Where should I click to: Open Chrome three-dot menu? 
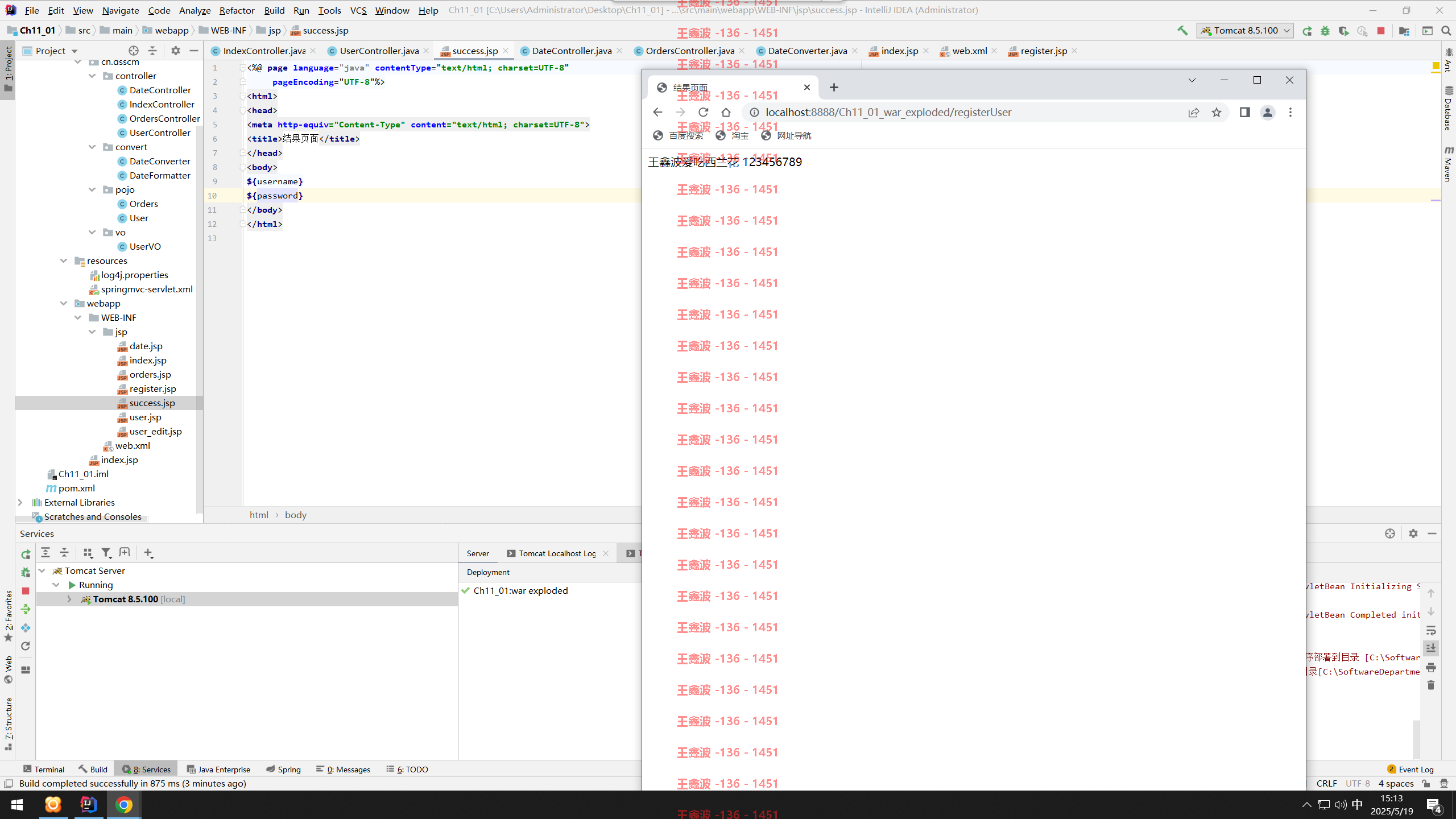[1290, 112]
